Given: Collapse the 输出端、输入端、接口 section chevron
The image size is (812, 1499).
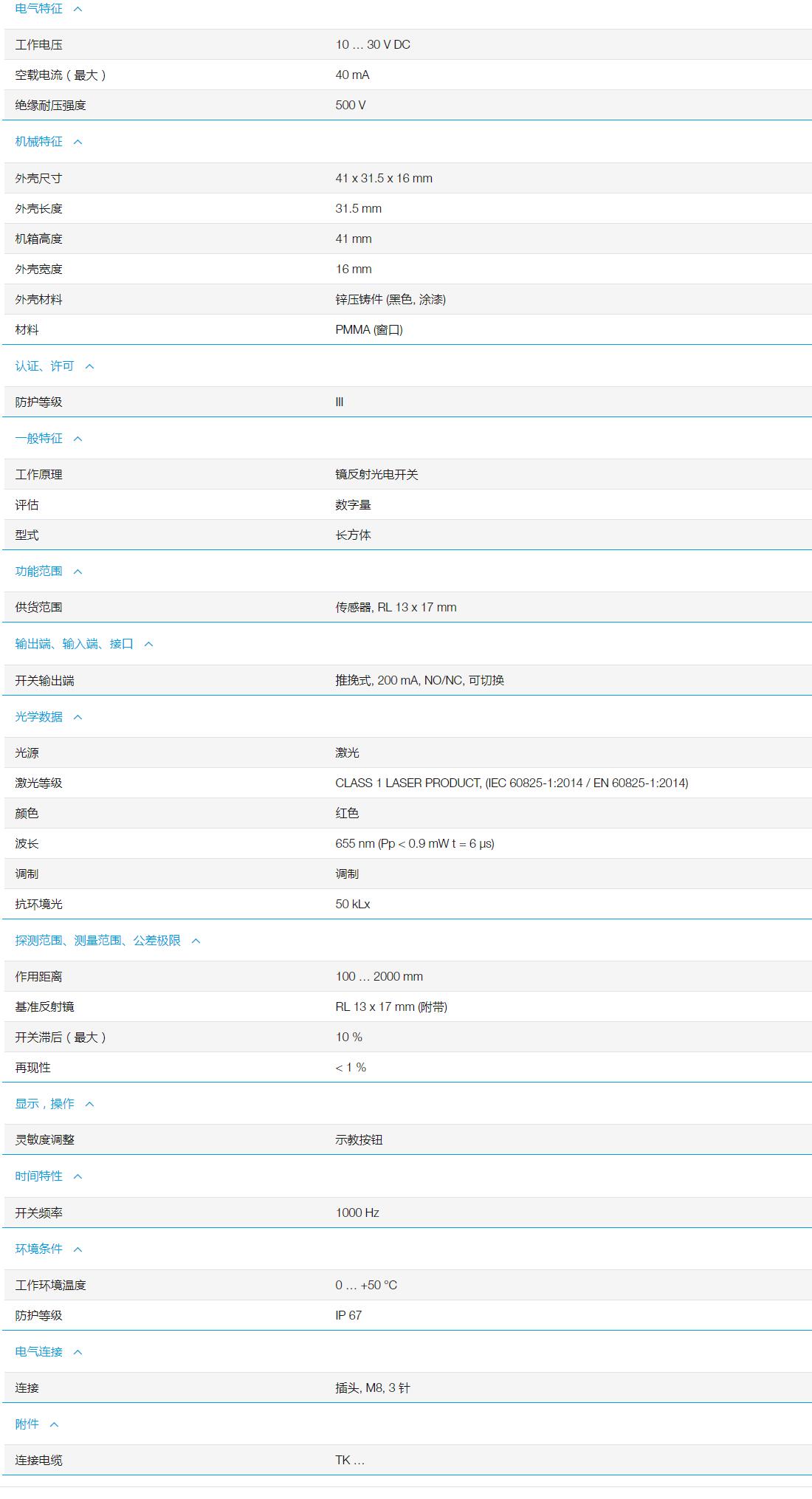Looking at the screenshot, I should pos(148,644).
